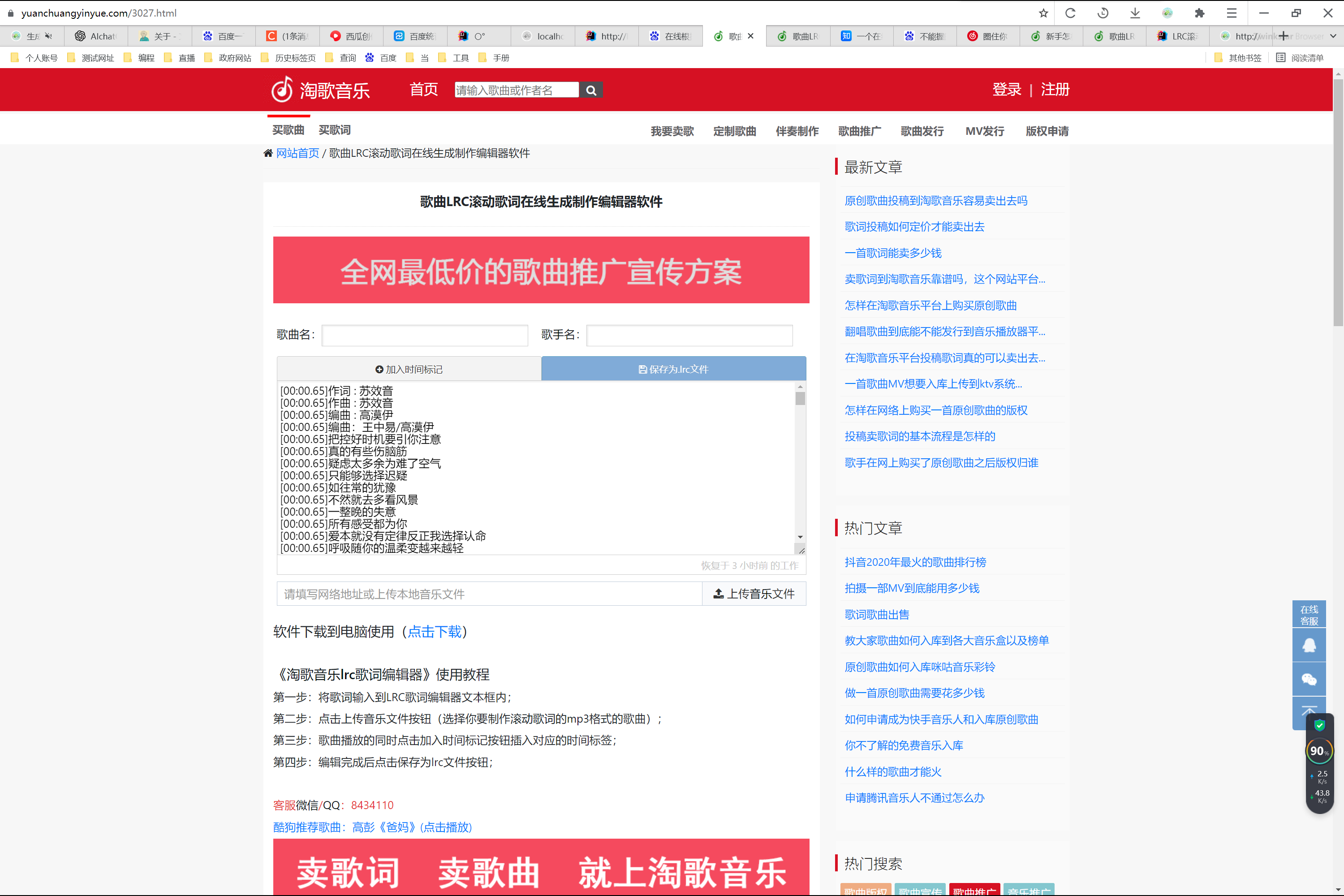Click the 加入时间标记 button
The width and height of the screenshot is (1344, 896).
point(409,369)
